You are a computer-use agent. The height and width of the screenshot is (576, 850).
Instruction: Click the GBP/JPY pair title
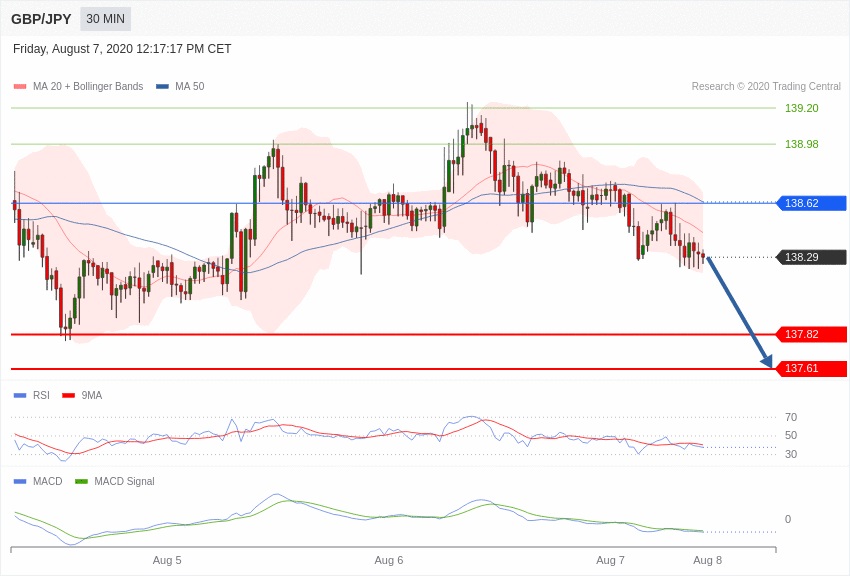(41, 19)
